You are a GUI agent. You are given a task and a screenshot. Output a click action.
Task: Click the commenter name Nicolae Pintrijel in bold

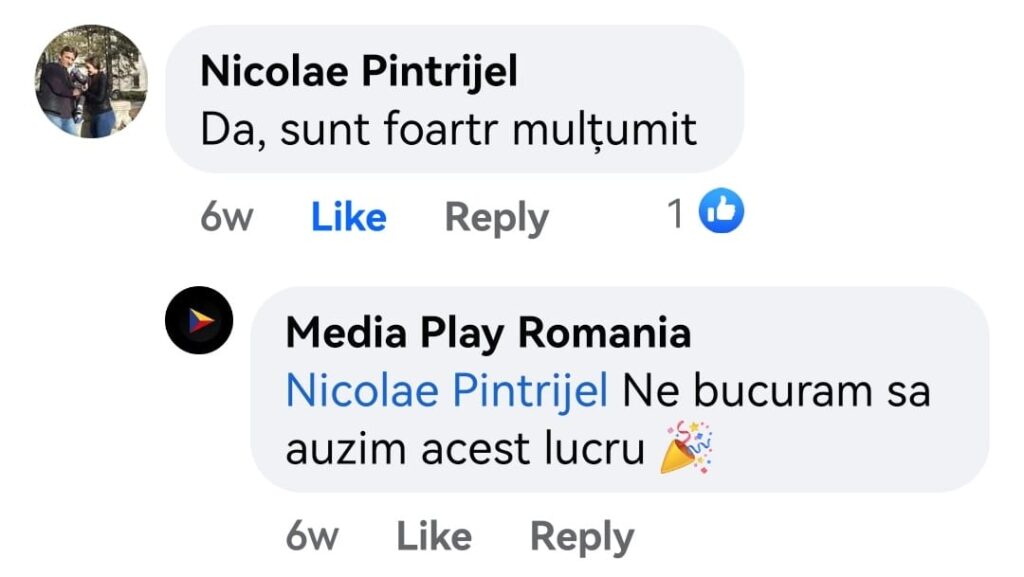[359, 71]
